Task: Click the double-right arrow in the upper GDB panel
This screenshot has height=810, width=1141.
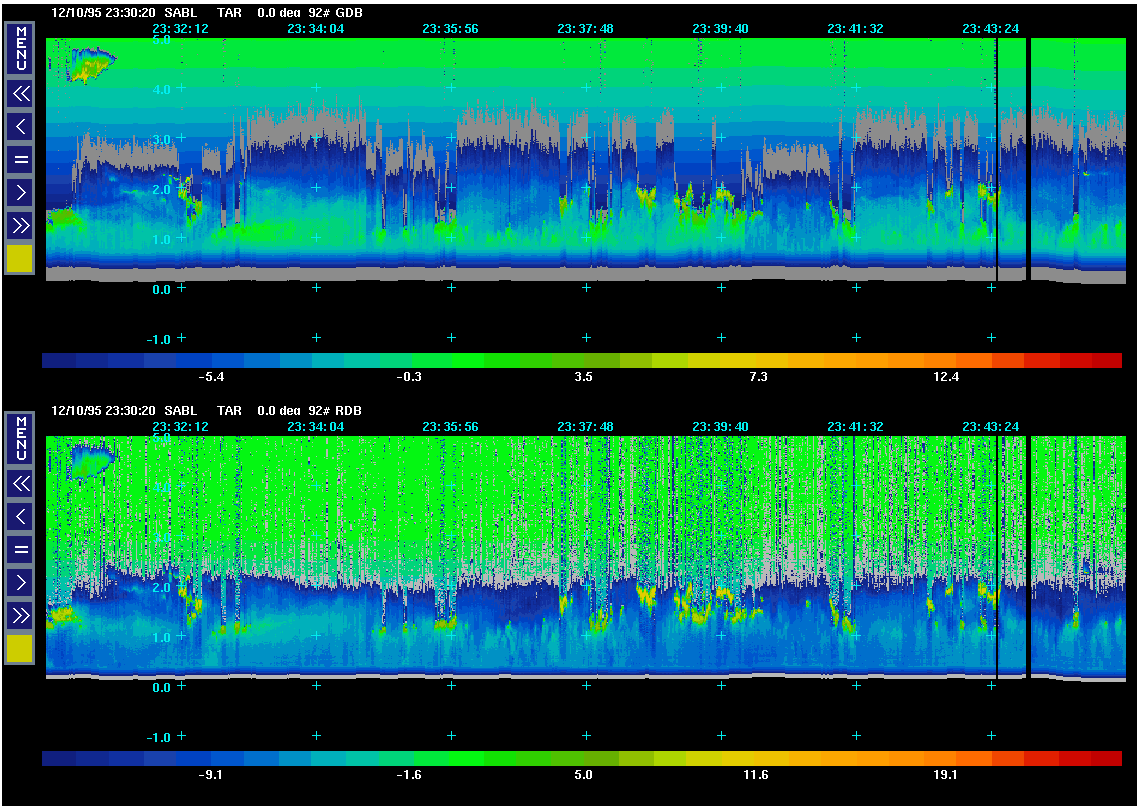Action: (21, 225)
